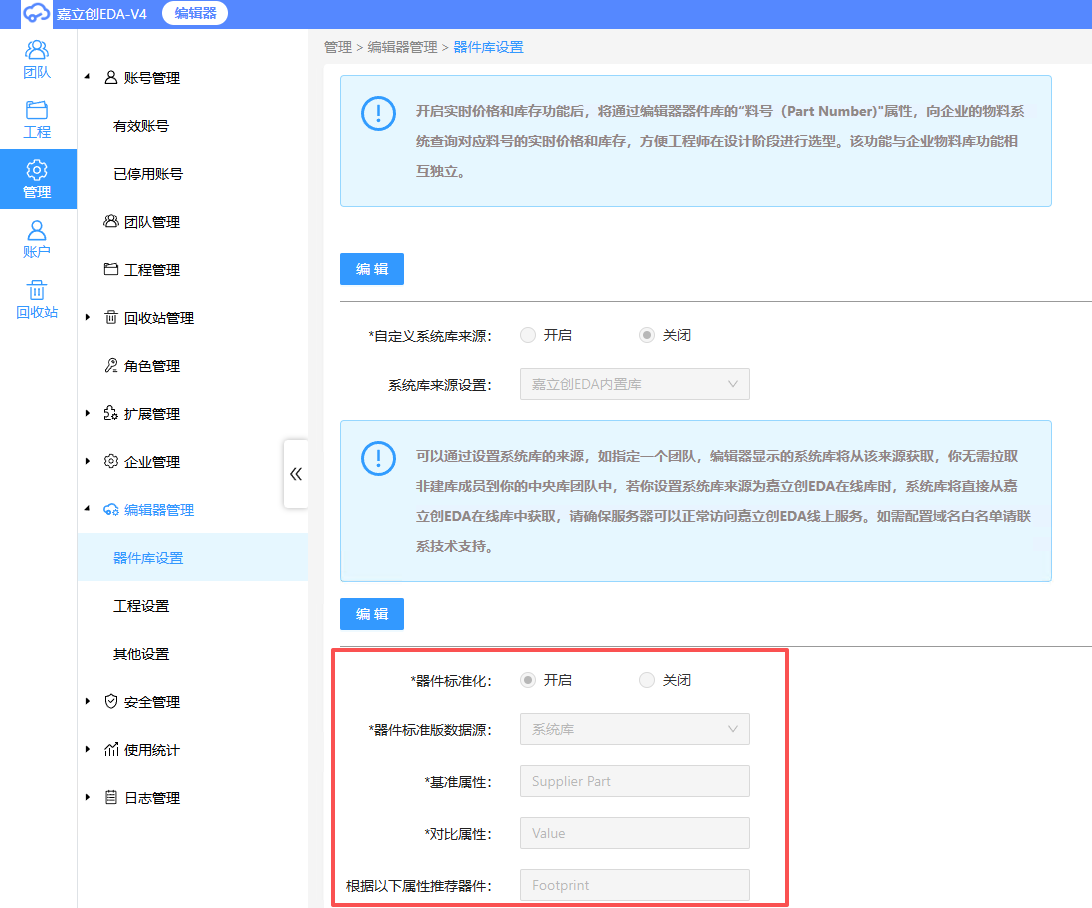Select 器件标准化 开启 radio
Viewport: 1092px width, 908px height.
[x=528, y=680]
